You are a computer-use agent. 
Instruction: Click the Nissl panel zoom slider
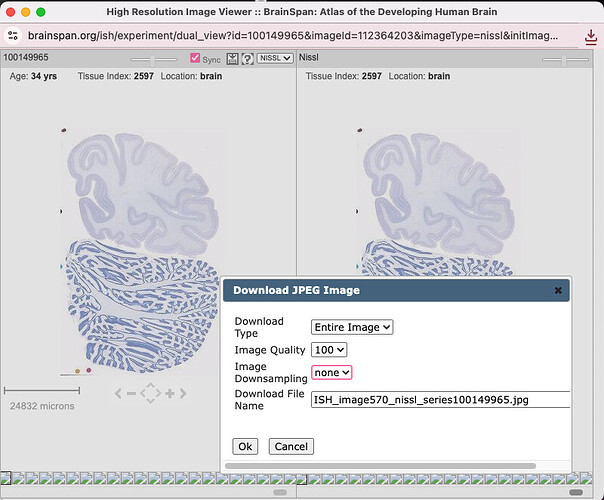click(565, 60)
